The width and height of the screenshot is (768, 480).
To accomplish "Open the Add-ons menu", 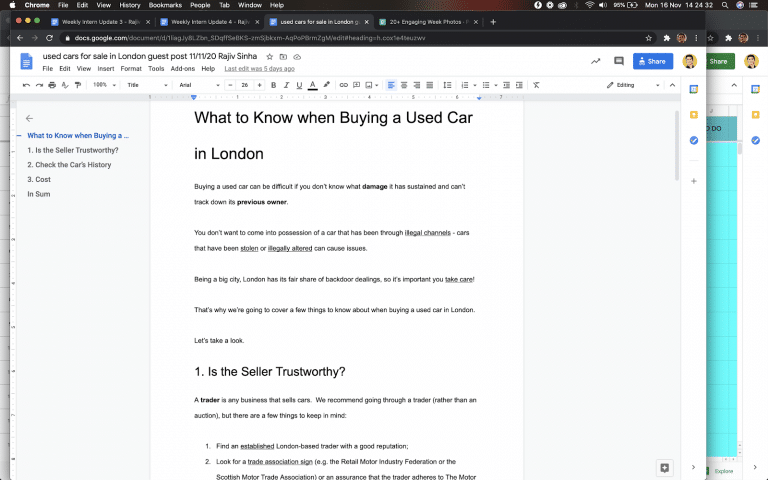I will click(183, 69).
